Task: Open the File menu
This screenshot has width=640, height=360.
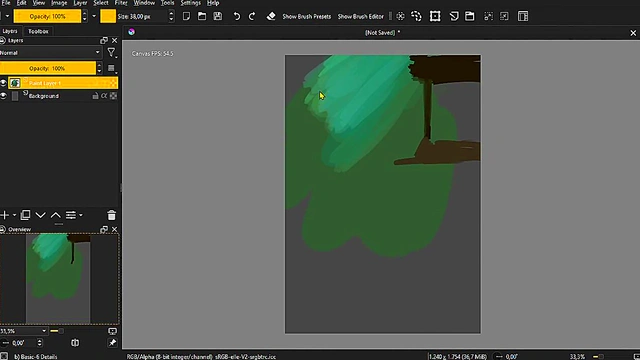Action: coord(6,3)
